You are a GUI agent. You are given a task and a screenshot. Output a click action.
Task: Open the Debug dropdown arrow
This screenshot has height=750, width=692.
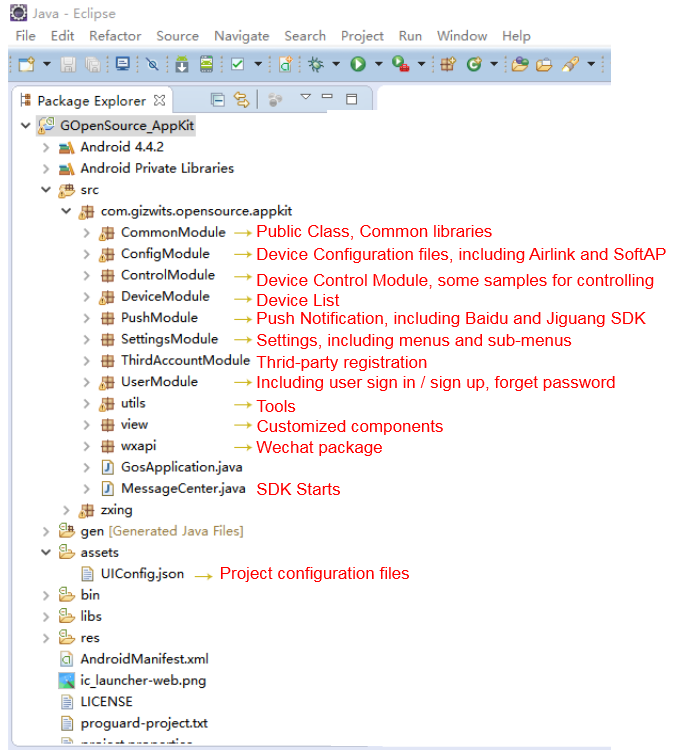pos(336,64)
